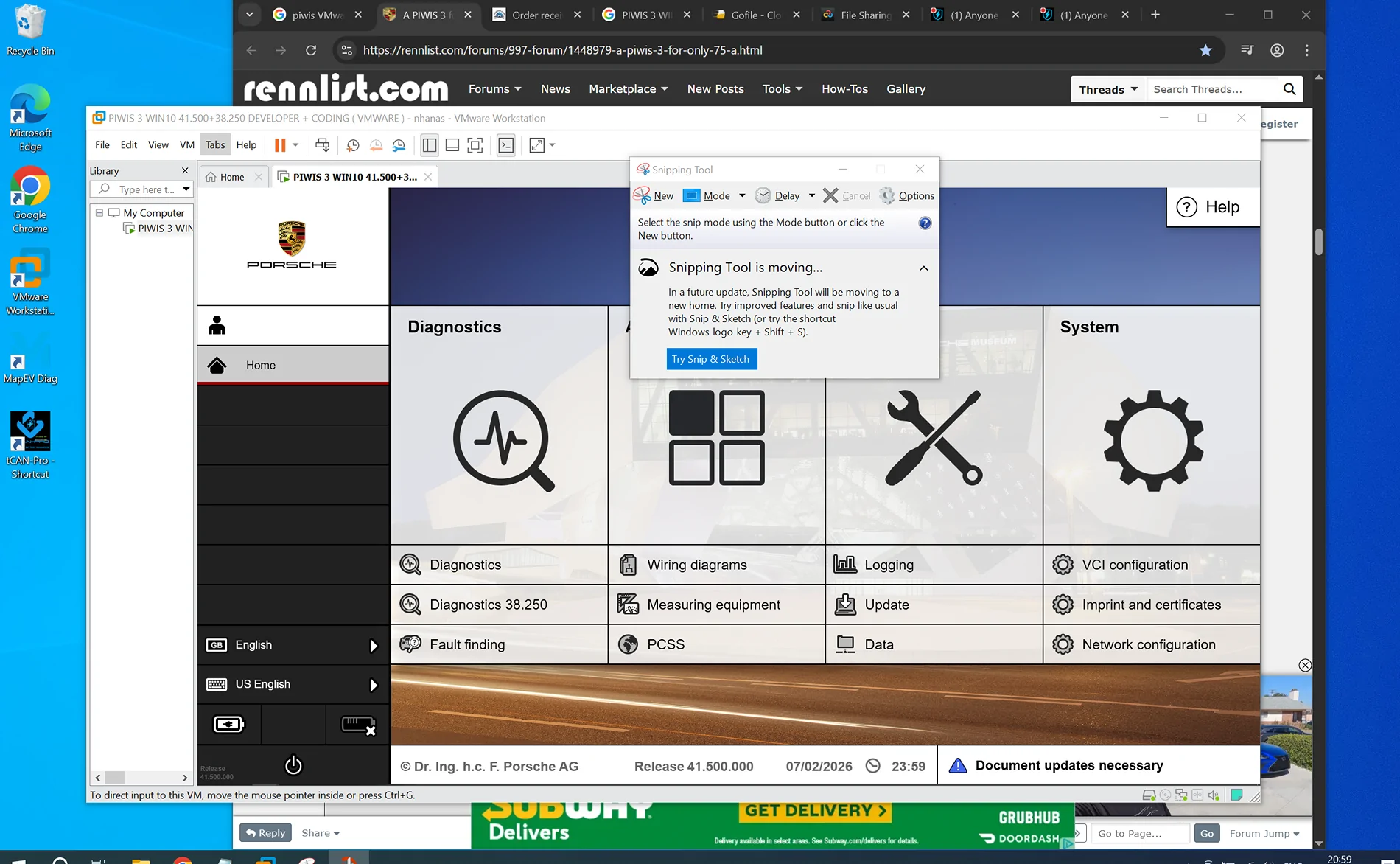Open the MapEV Diag desktop icon

(30, 358)
